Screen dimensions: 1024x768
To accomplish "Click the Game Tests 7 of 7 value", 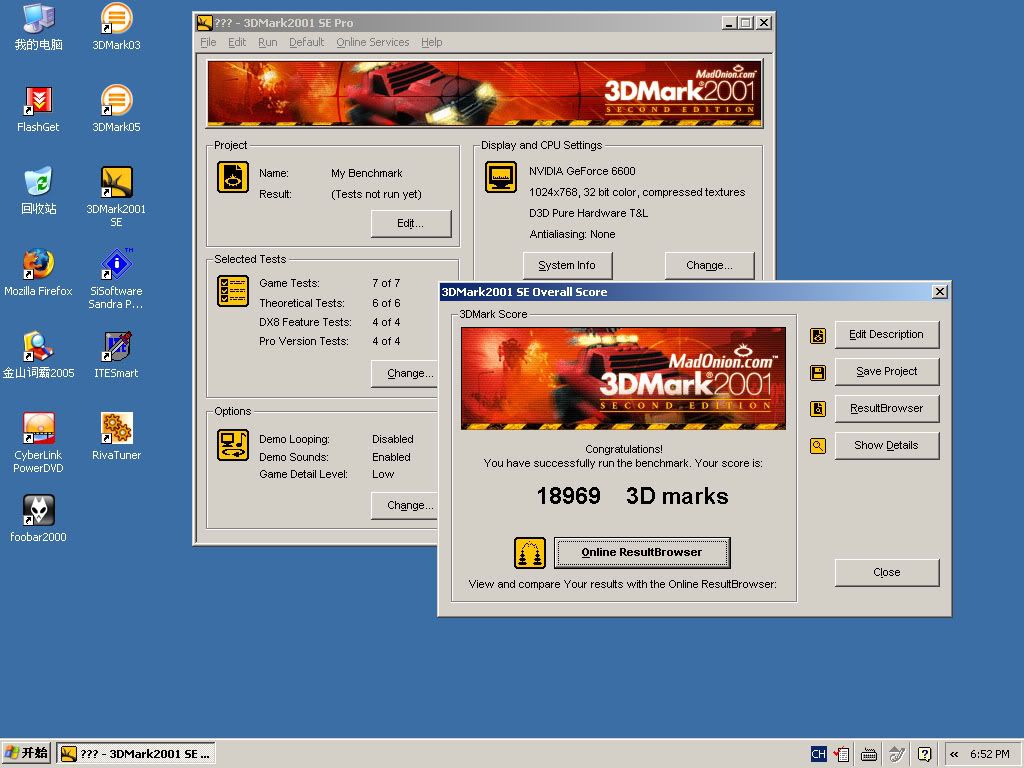I will click(x=386, y=283).
